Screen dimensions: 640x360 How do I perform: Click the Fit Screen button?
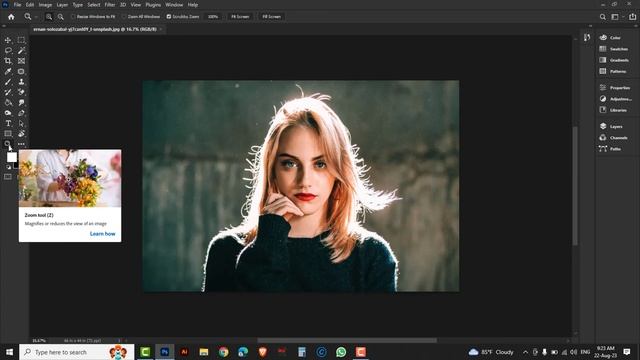[240, 17]
